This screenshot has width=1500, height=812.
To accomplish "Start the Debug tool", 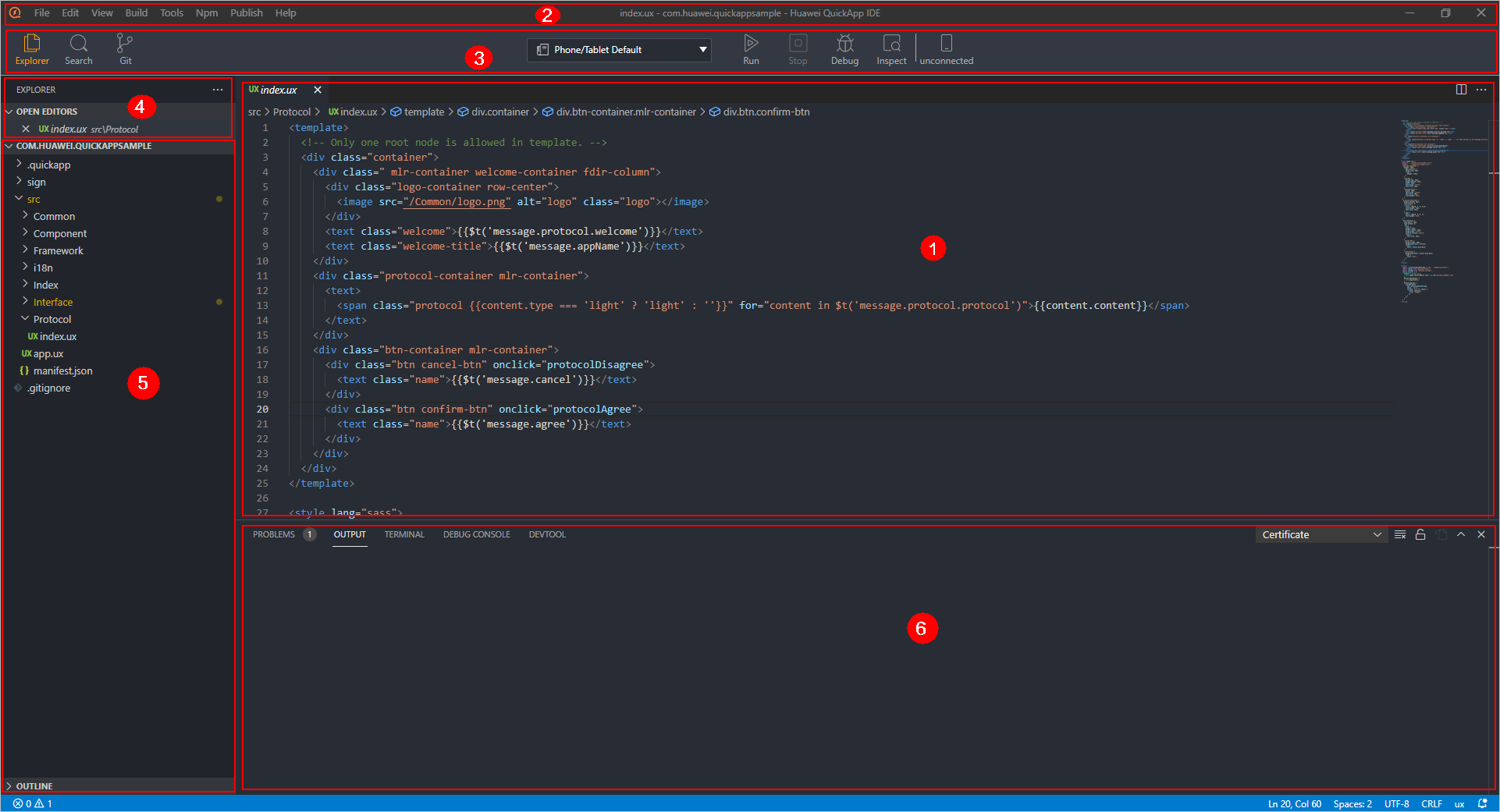I will point(844,49).
